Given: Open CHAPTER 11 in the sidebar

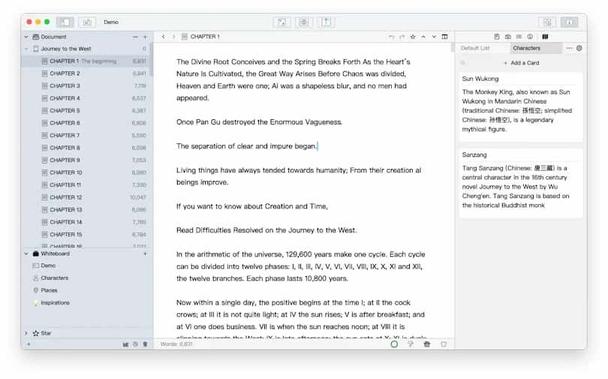Looking at the screenshot, I should pyautogui.click(x=86, y=185).
